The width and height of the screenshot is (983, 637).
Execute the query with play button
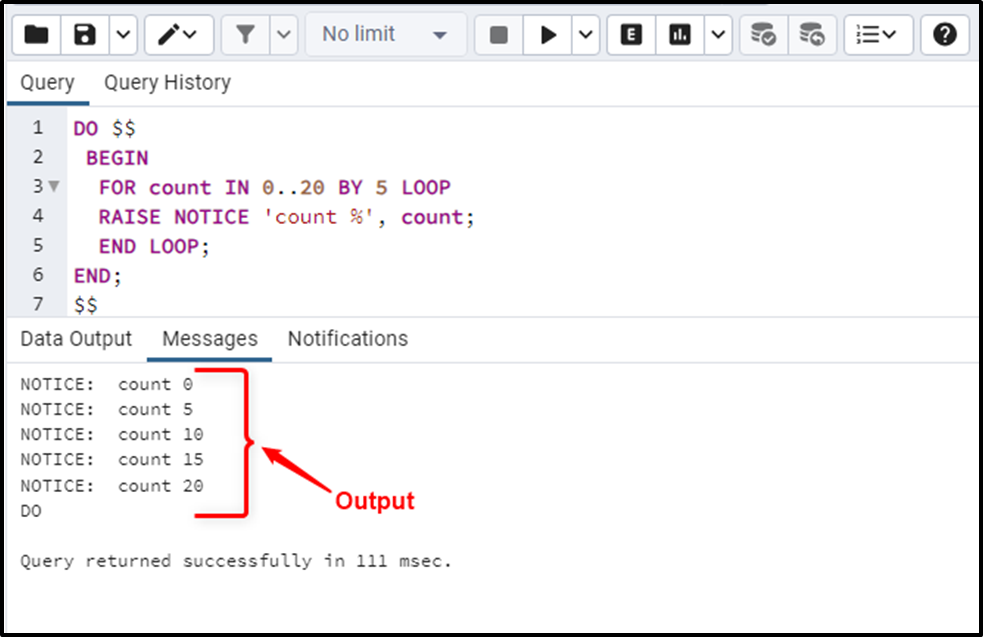pyautogui.click(x=547, y=35)
